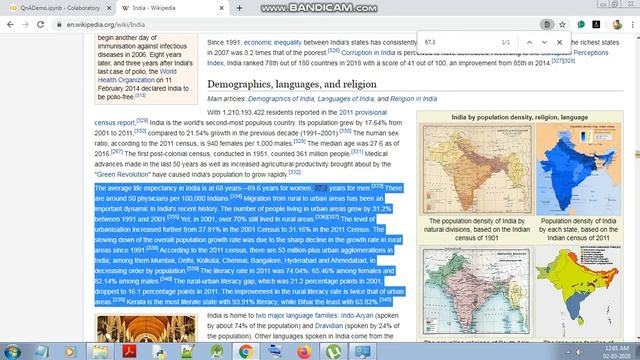640x360 pixels.
Task: Open the Chrome profile avatar
Action: (x=617, y=24)
